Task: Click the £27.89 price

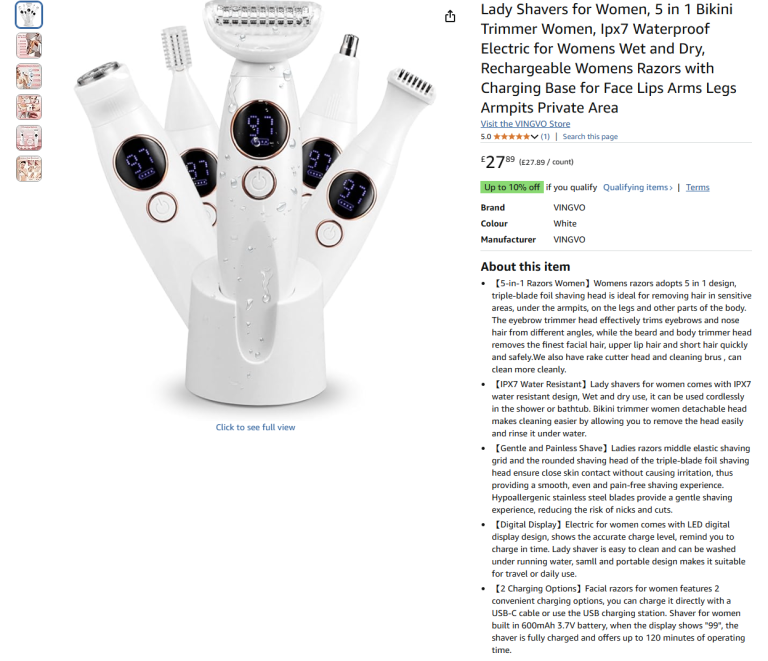Action: [498, 162]
